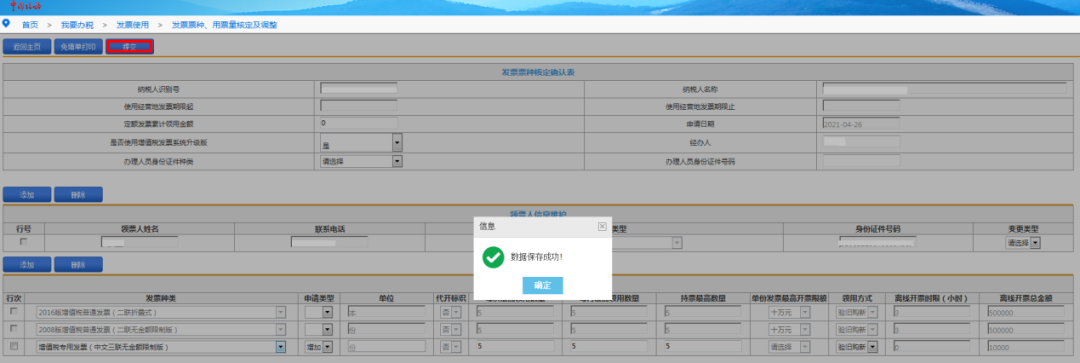
Task: Tick checkbox for the 2016版增值税普通发票 row
Action: [x=14, y=312]
